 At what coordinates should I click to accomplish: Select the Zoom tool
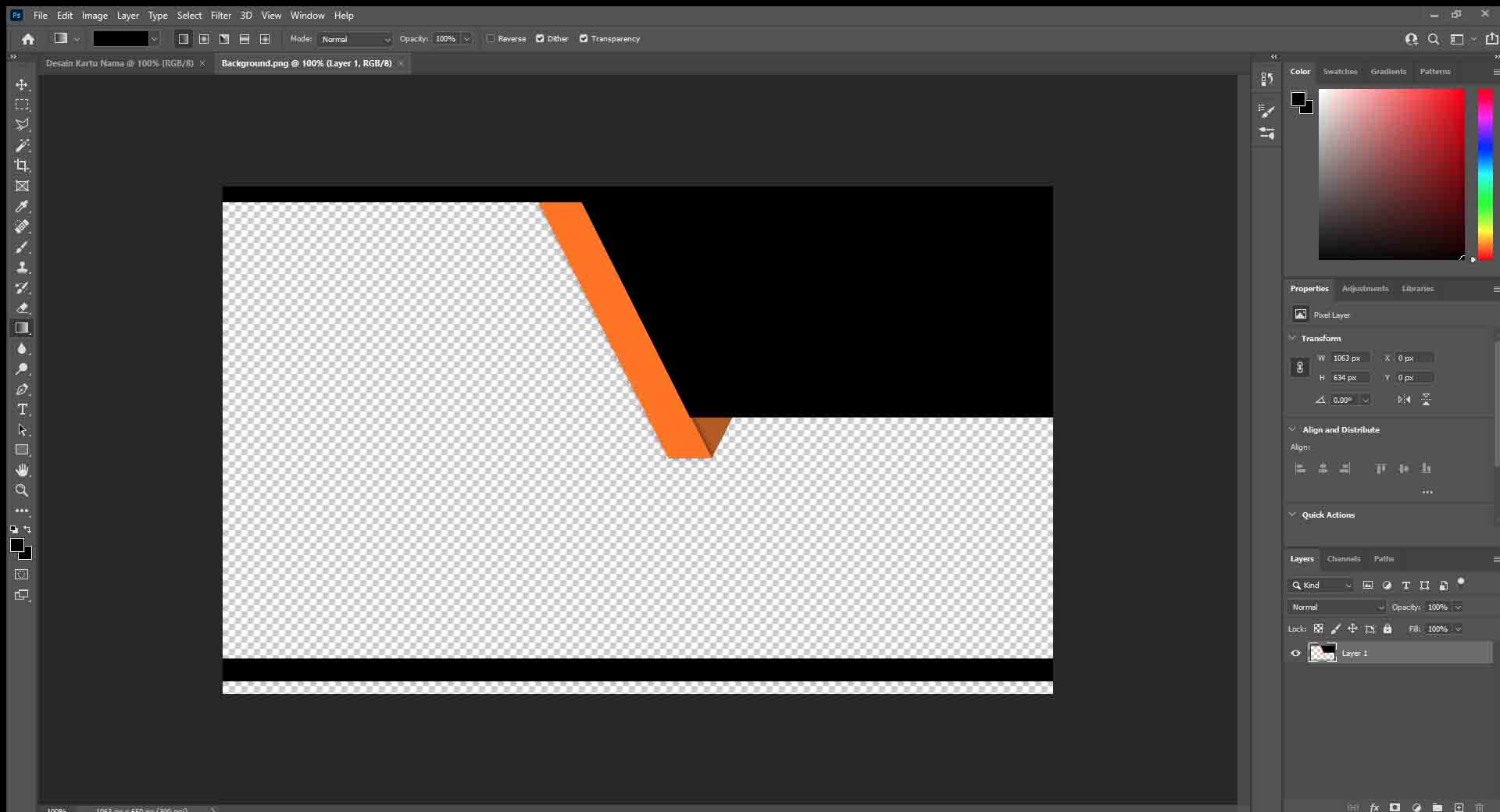point(22,490)
